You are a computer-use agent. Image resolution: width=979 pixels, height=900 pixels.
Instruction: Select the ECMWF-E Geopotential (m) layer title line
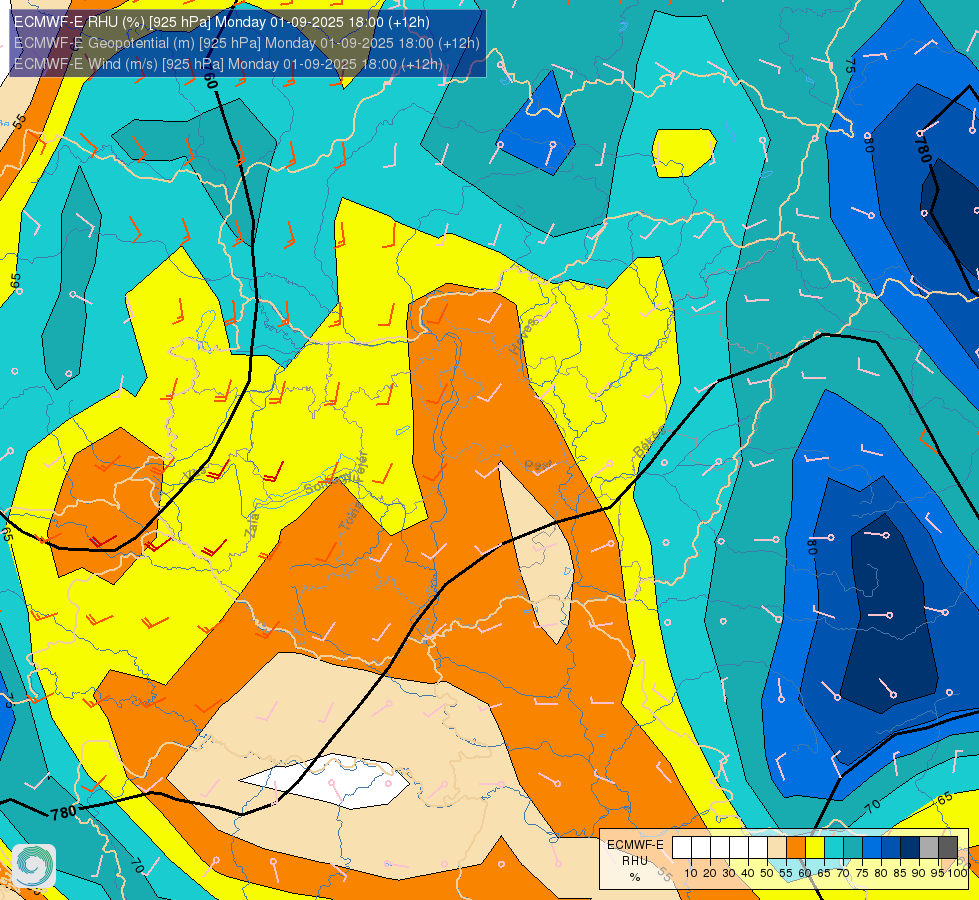point(247,43)
